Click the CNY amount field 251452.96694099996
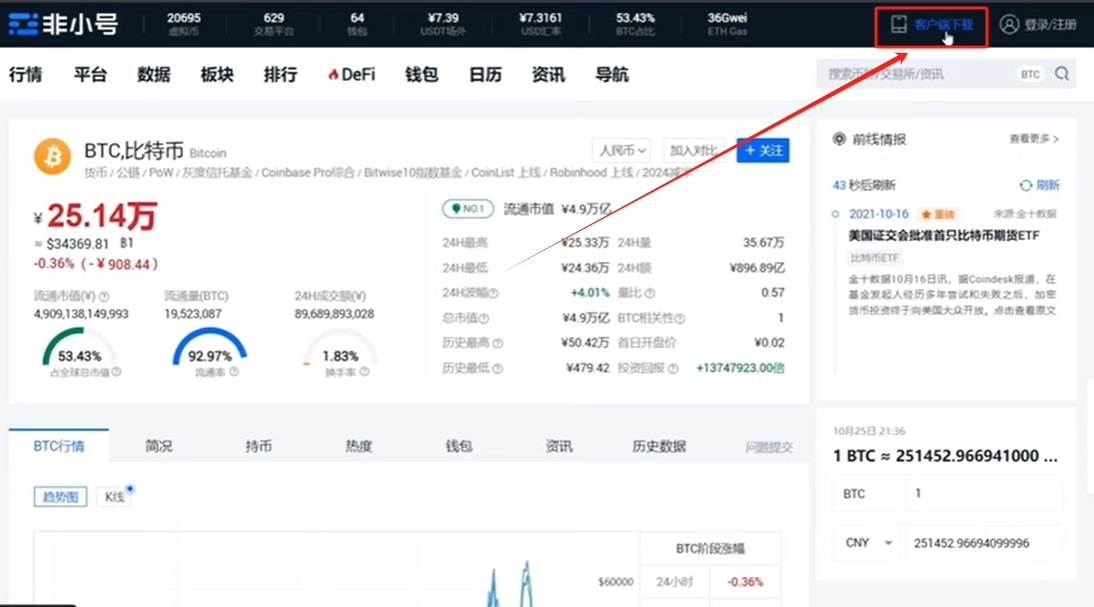This screenshot has height=607, width=1094. click(x=984, y=543)
